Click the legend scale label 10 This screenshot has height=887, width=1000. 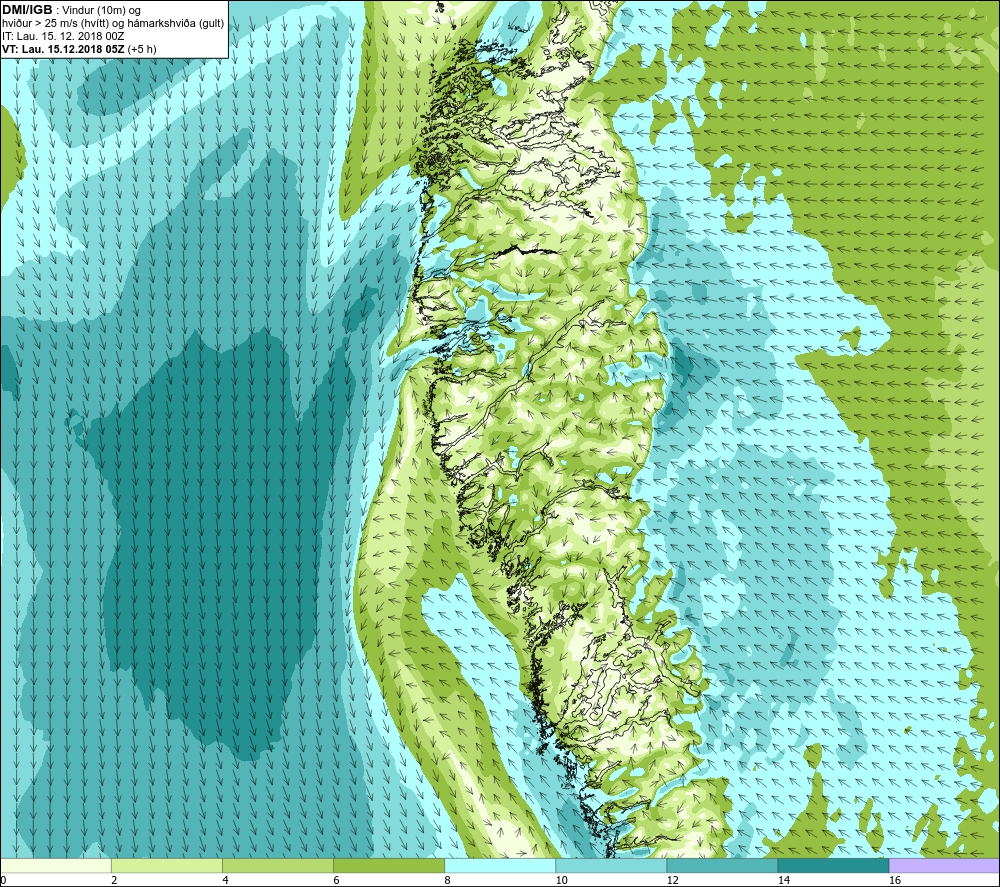coord(561,880)
